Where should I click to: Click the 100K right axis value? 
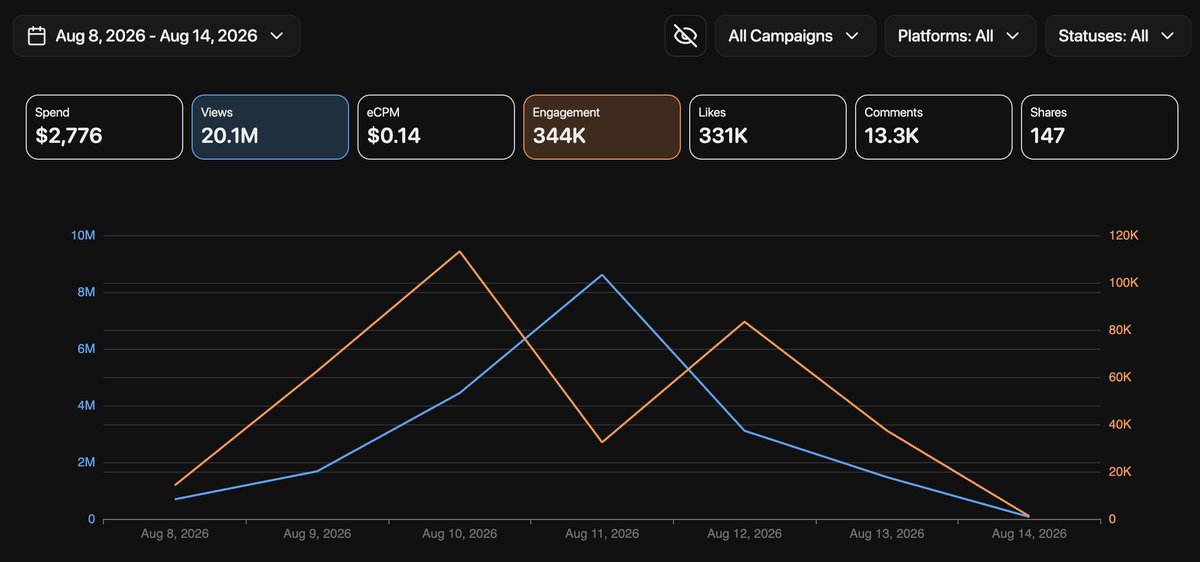click(x=1124, y=283)
